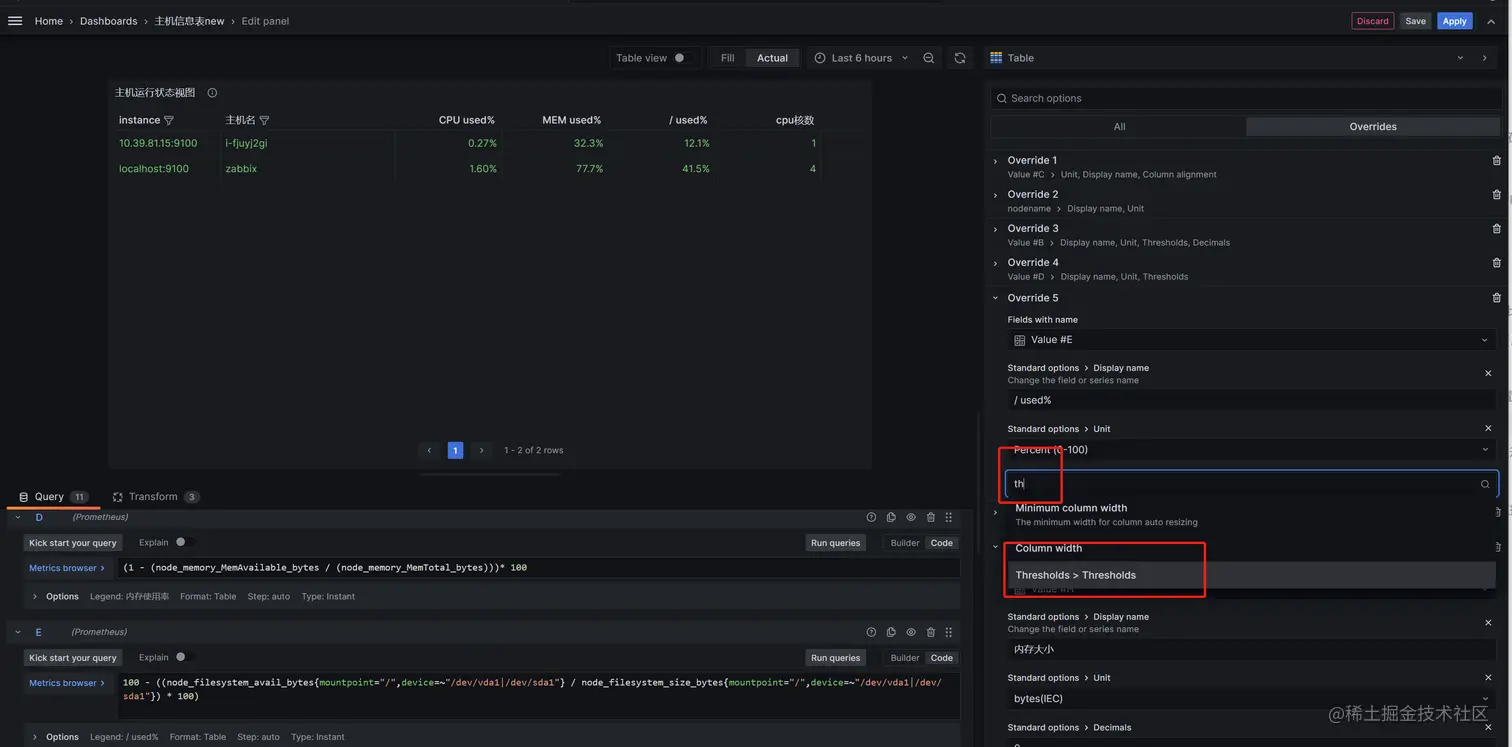Go to the previous table page
The image size is (1512, 747).
(429, 451)
